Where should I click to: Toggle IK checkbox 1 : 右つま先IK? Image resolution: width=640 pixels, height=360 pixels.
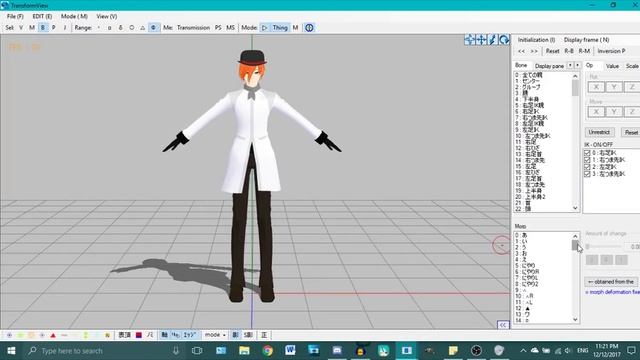pyautogui.click(x=587, y=160)
